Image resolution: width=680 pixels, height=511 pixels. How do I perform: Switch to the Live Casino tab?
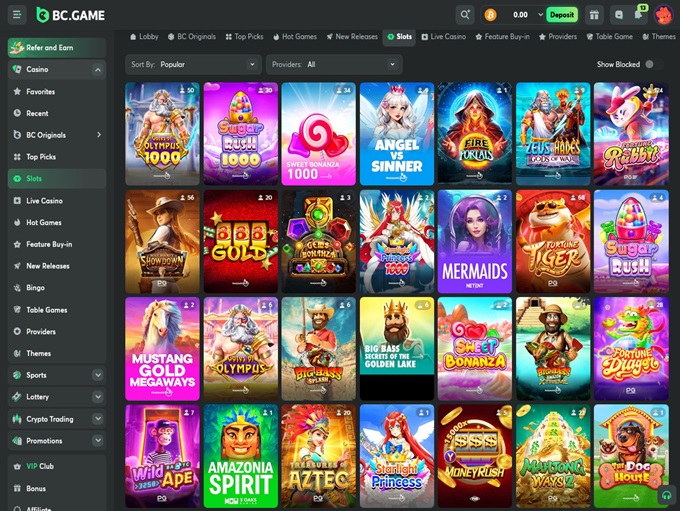click(x=443, y=36)
